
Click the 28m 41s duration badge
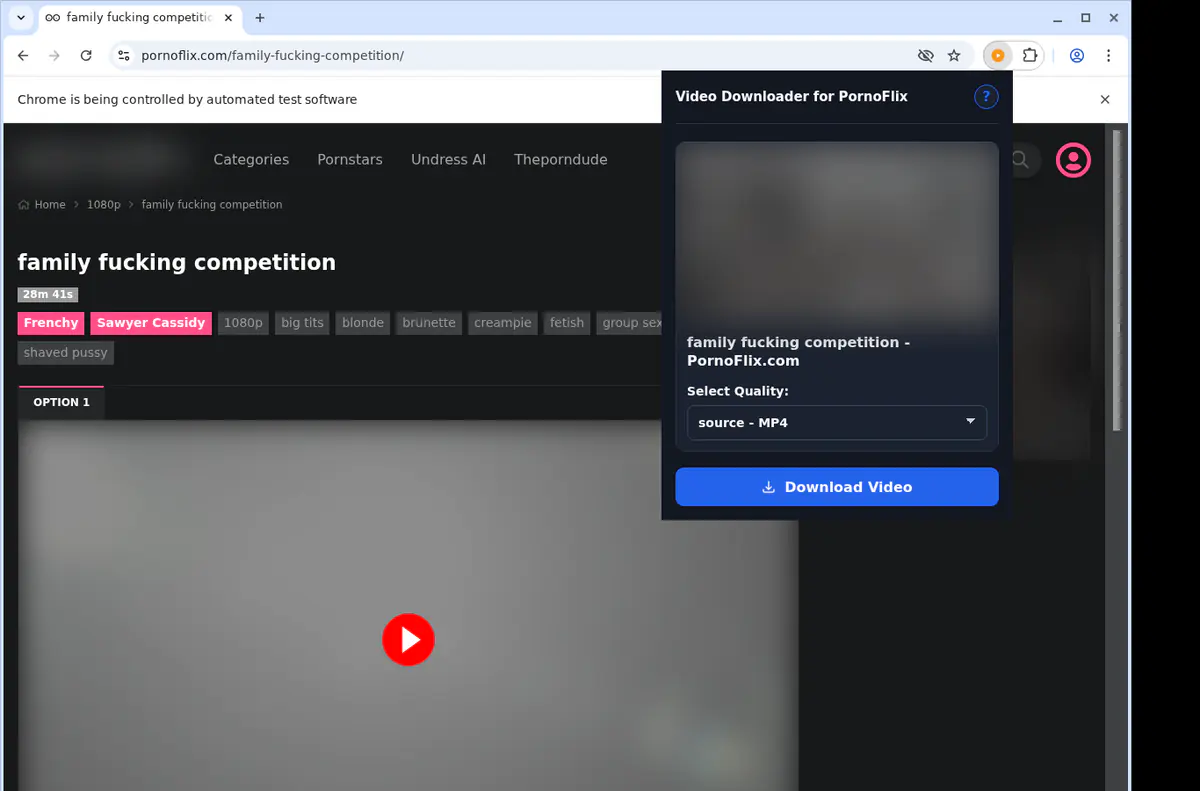(x=48, y=294)
